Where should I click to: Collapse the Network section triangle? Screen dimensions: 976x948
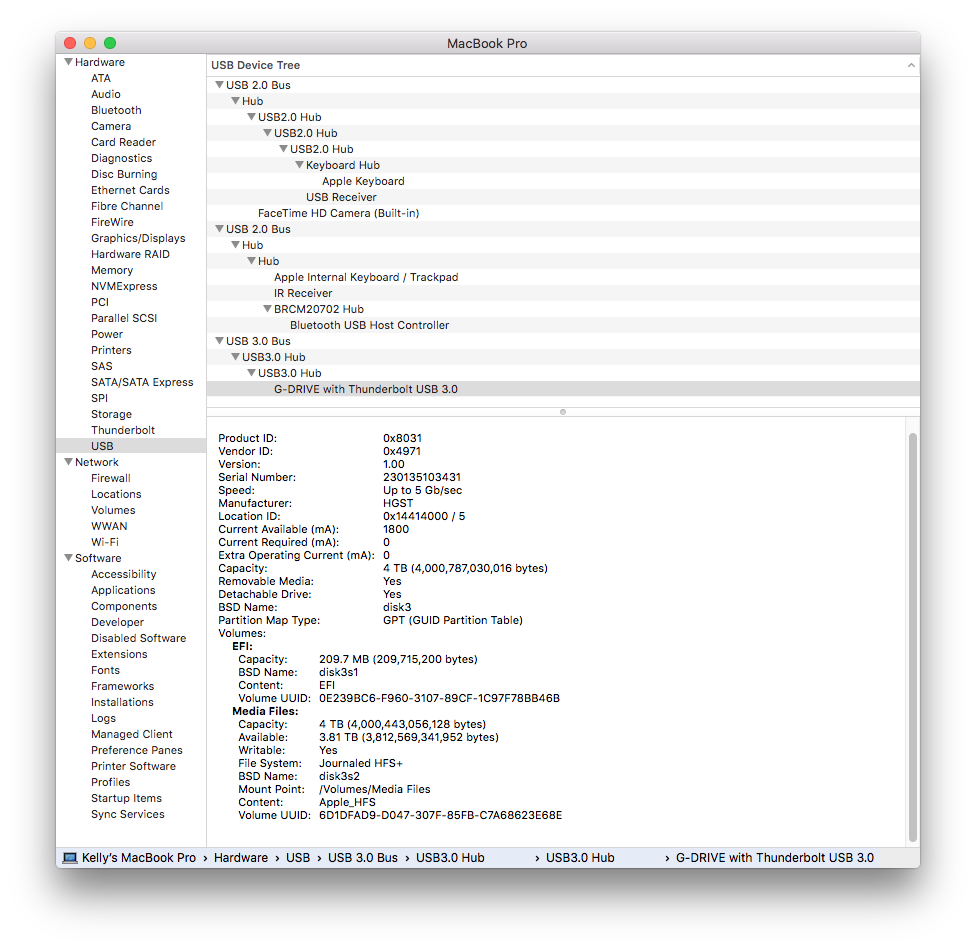68,462
